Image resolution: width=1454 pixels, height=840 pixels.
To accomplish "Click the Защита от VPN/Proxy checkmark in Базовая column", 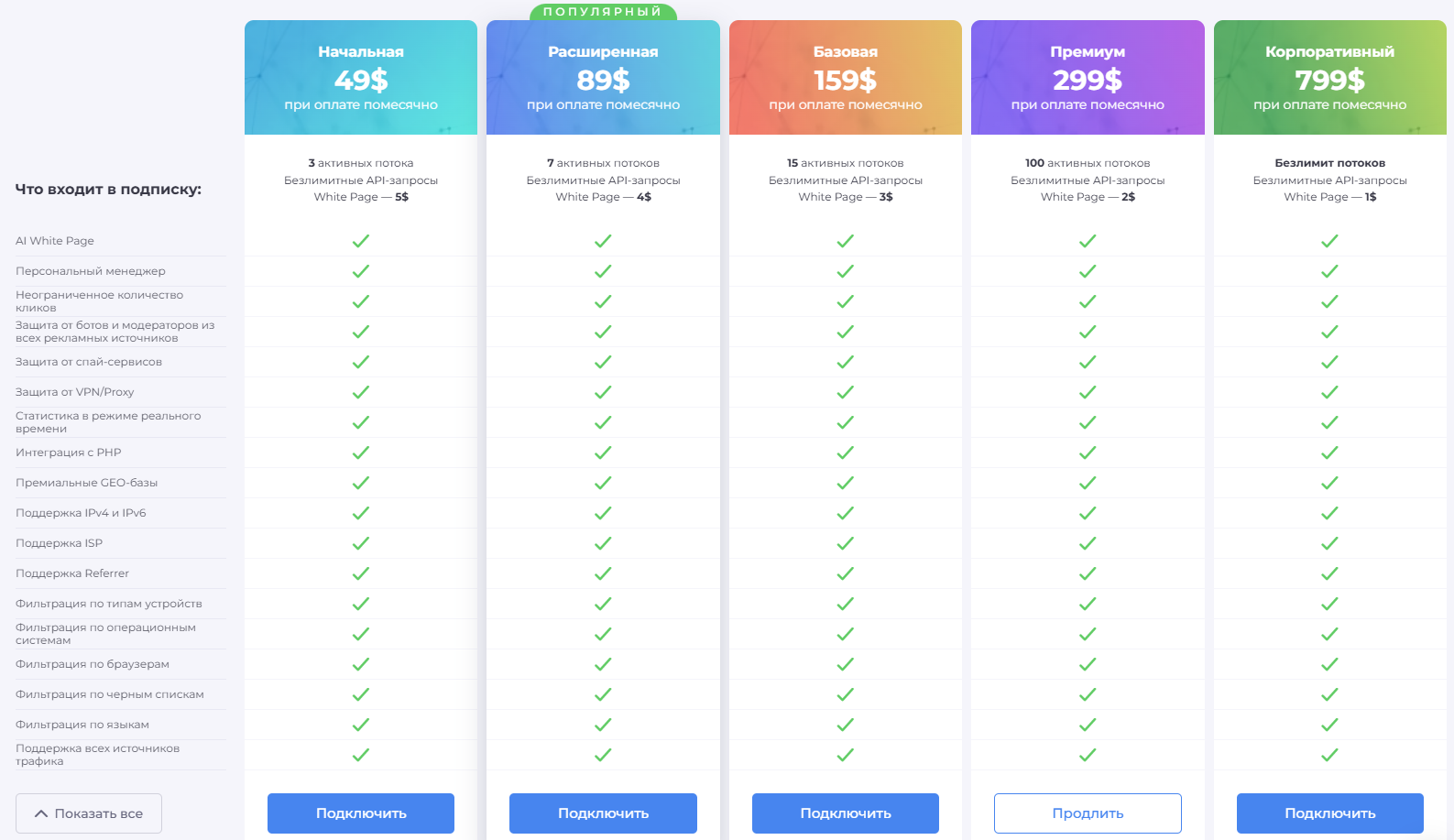I will (845, 392).
